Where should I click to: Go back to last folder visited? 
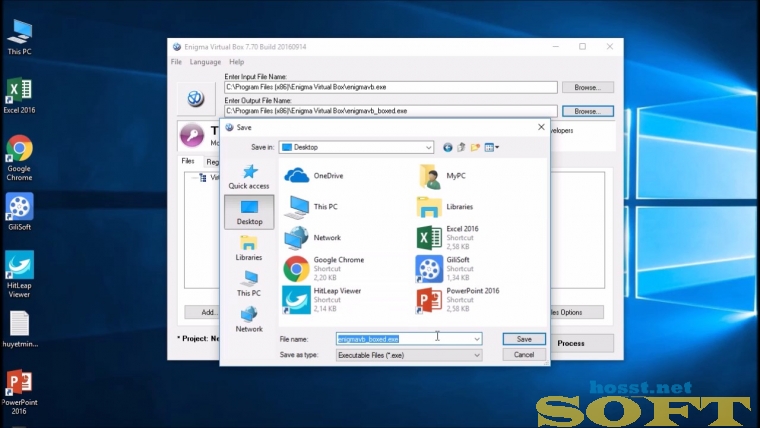tap(447, 147)
